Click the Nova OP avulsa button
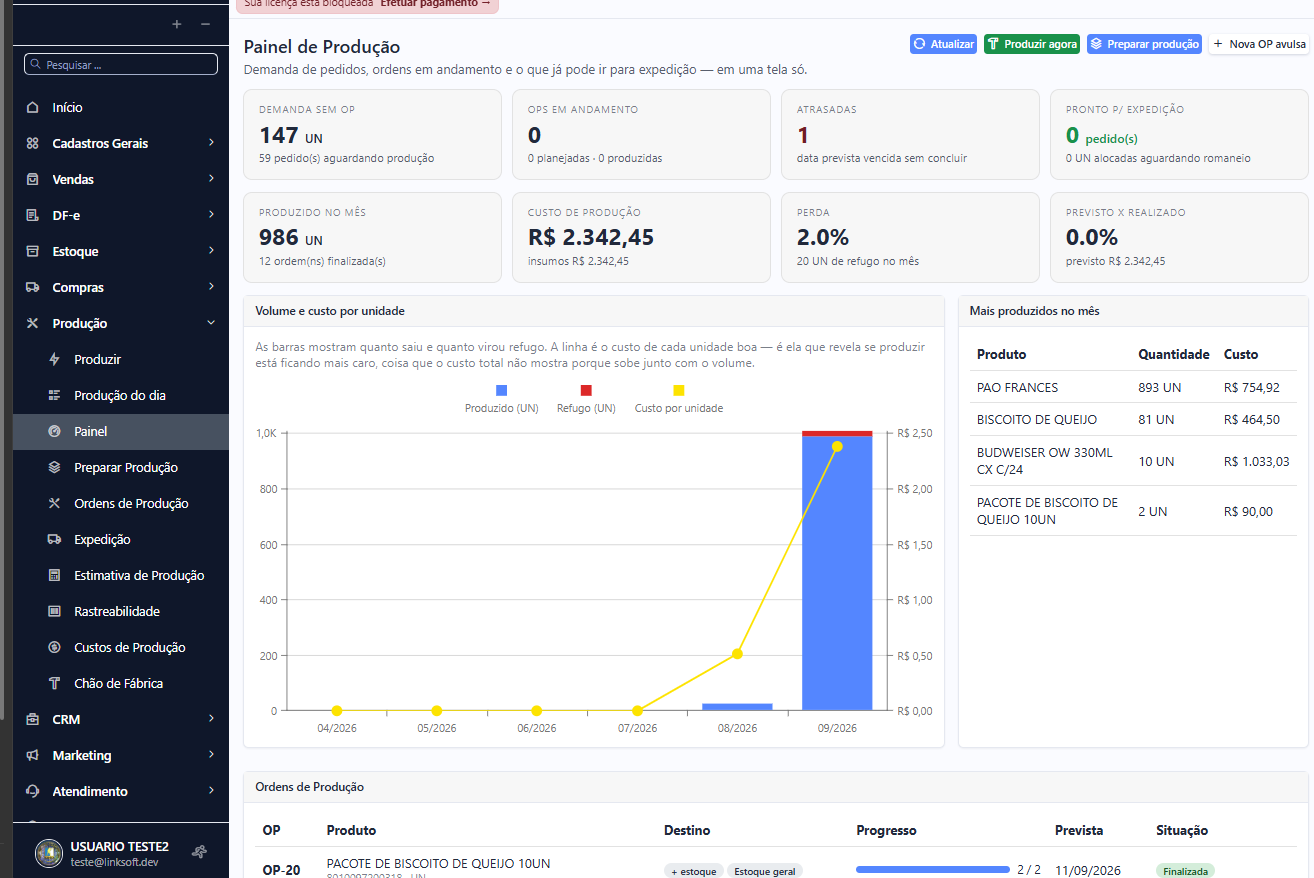 coord(1260,44)
